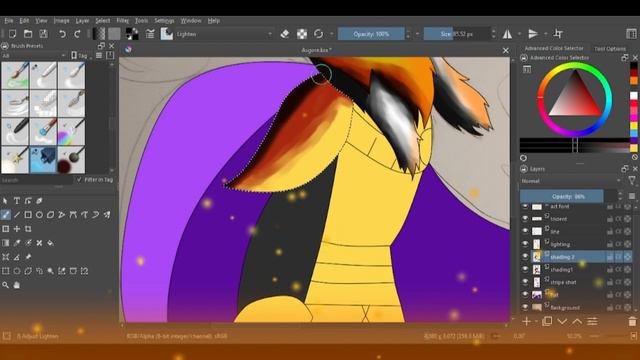
Task: Move the layer down with the arrow
Action: [x=562, y=322]
